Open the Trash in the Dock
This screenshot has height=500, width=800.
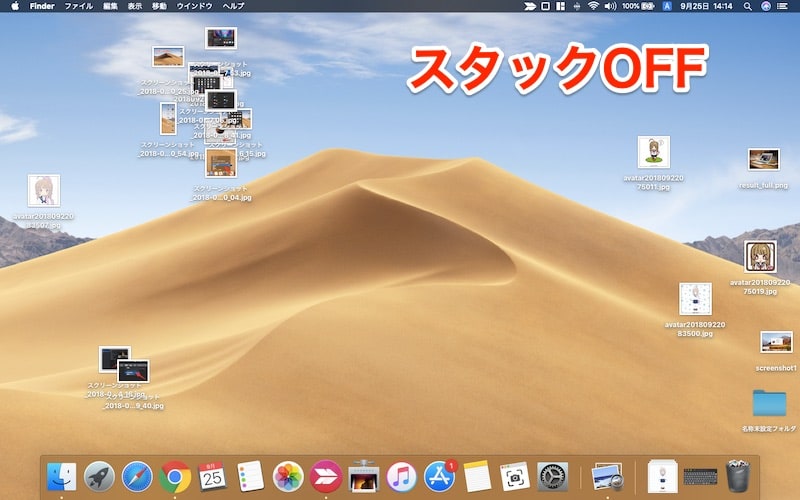click(x=738, y=476)
